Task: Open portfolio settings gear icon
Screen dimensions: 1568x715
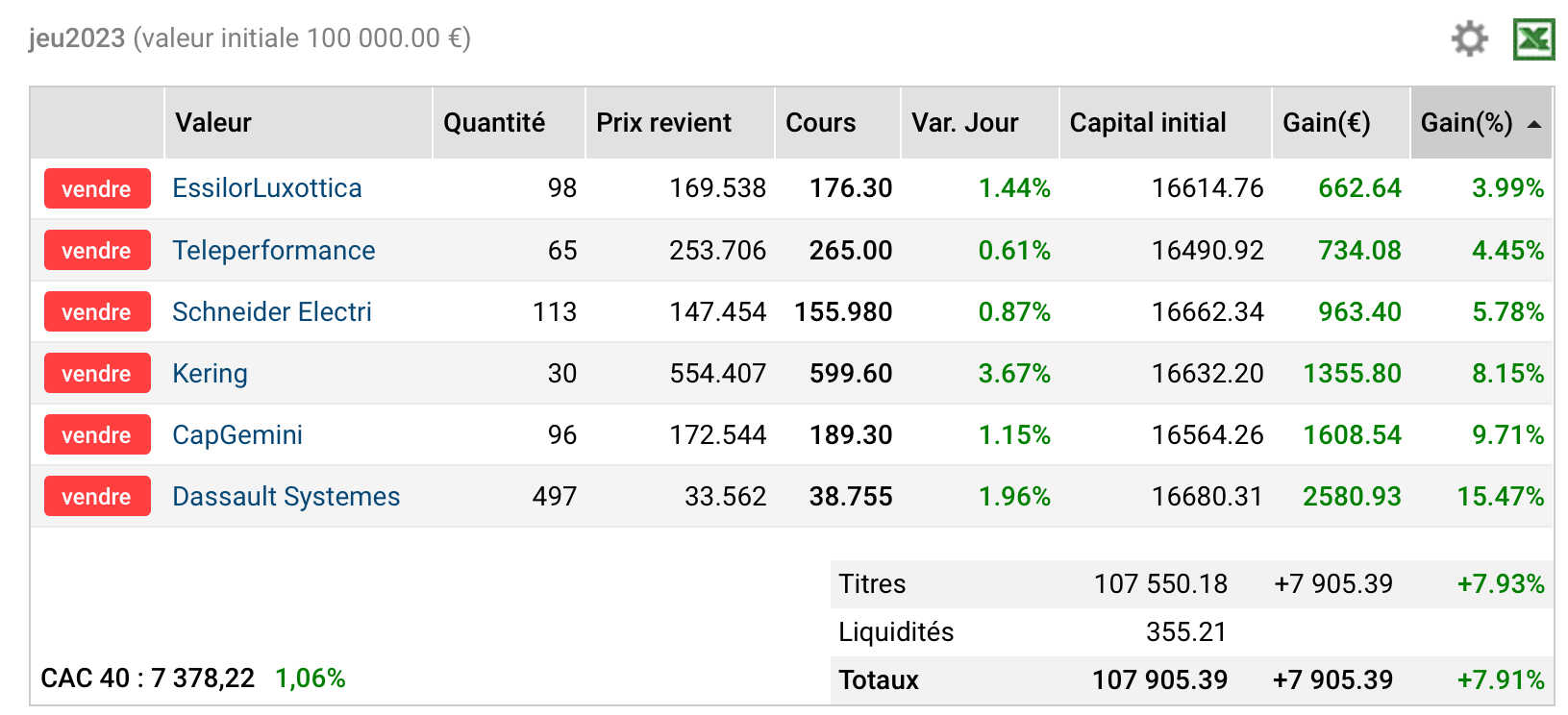Action: click(x=1469, y=39)
